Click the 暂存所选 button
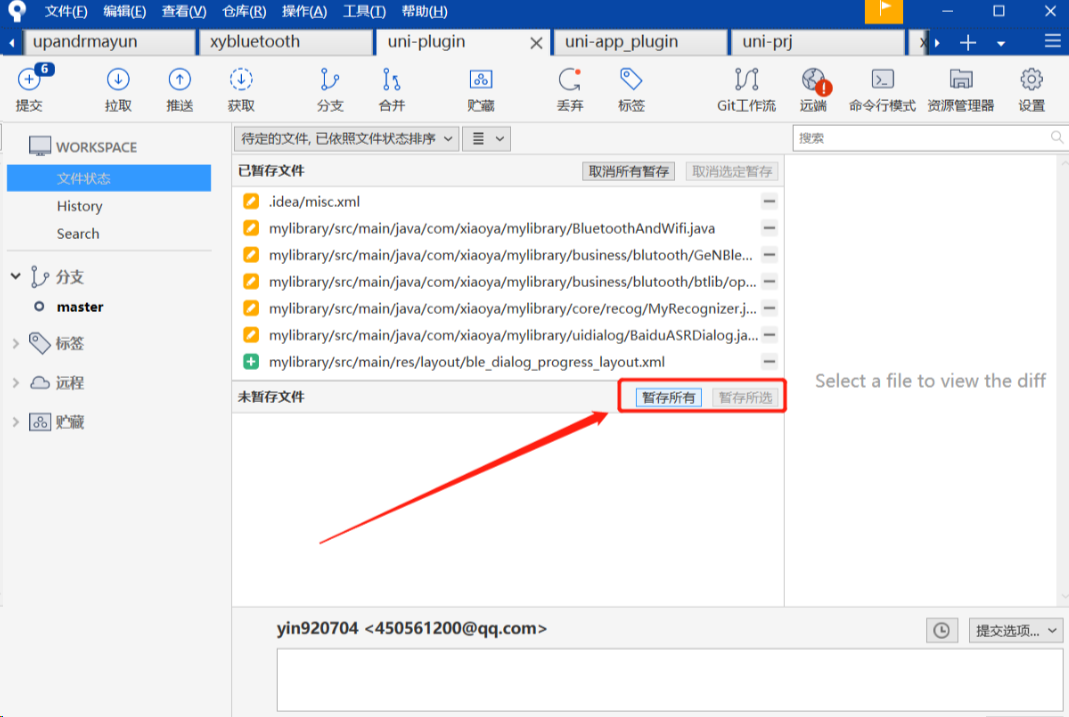 click(745, 397)
